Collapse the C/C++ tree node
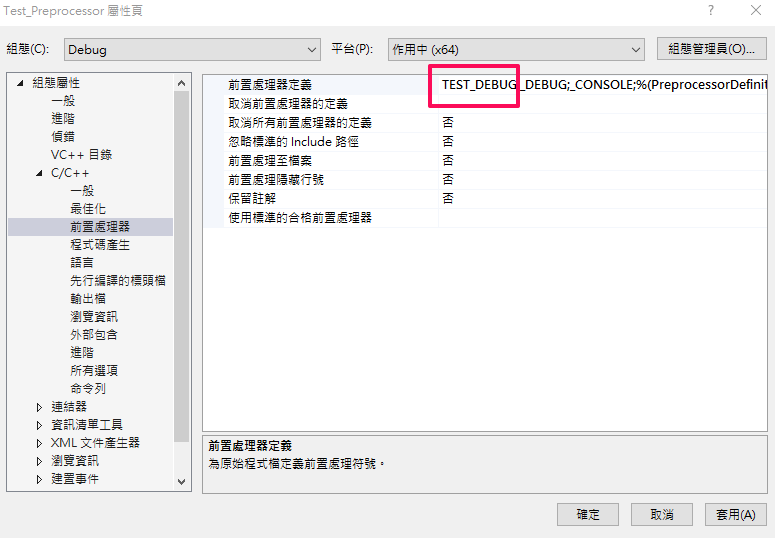Viewport: 775px width, 538px height. pos(39,173)
